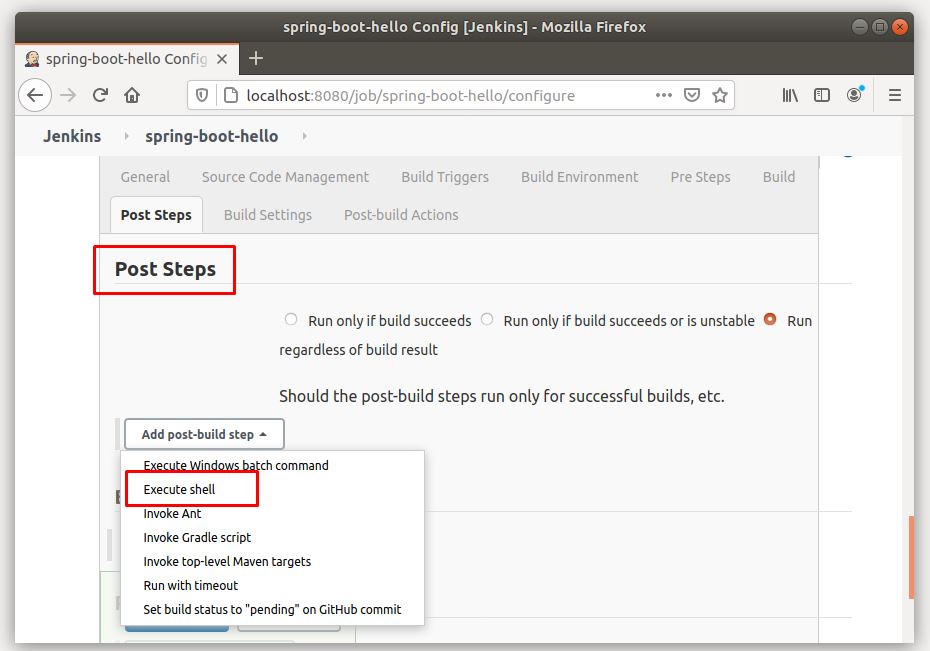Choose Run with timeout step
930x651 pixels.
[x=190, y=585]
